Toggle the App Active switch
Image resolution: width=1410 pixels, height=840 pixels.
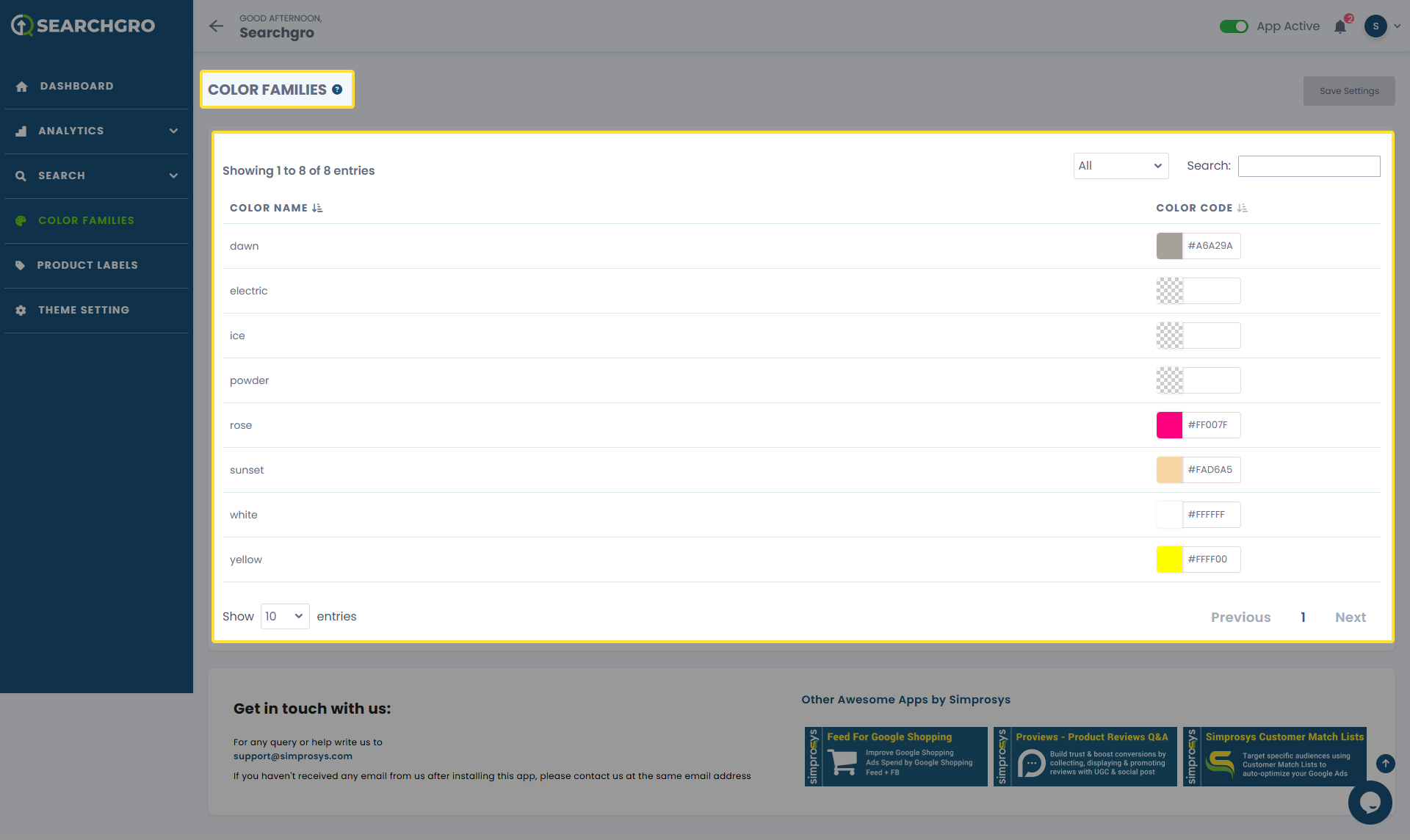pyautogui.click(x=1234, y=26)
